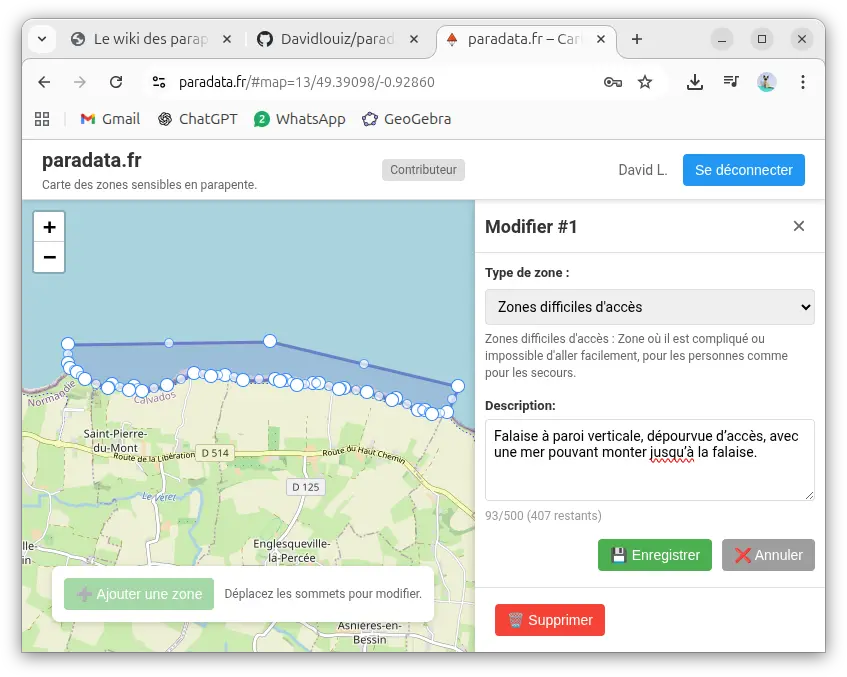Select the polygon's top-left corner vertex
Image resolution: width=847 pixels, height=677 pixels.
(x=68, y=344)
